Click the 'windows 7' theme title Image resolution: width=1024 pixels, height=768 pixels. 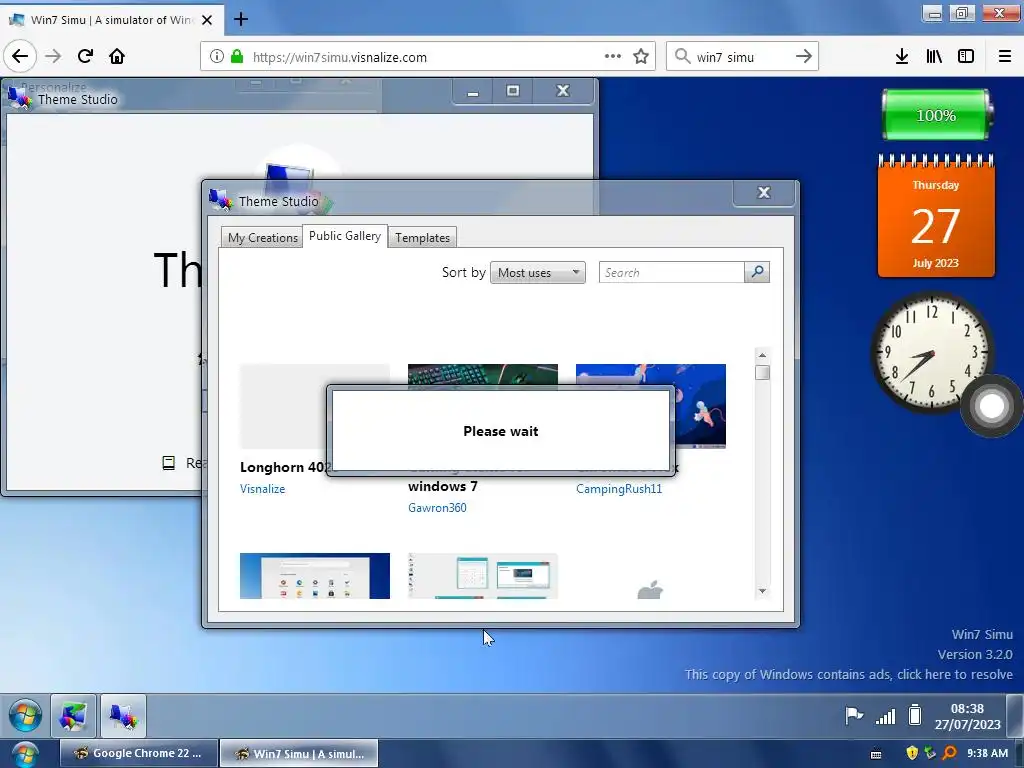coord(443,486)
